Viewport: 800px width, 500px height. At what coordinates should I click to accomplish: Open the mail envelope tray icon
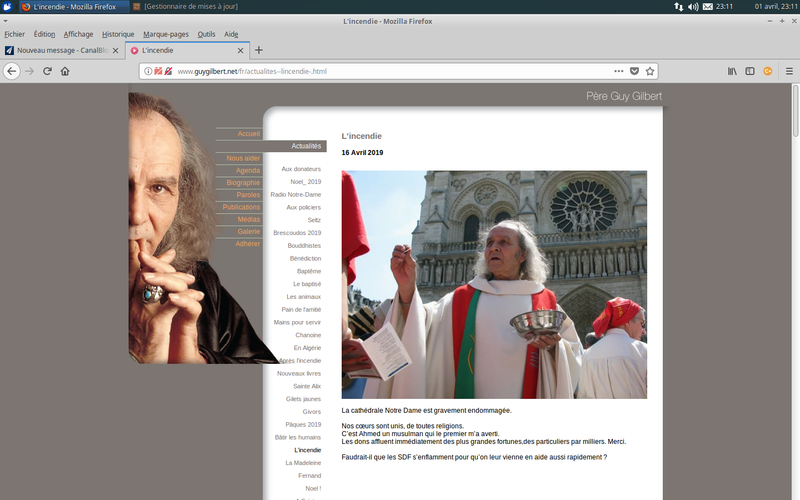coord(708,7)
